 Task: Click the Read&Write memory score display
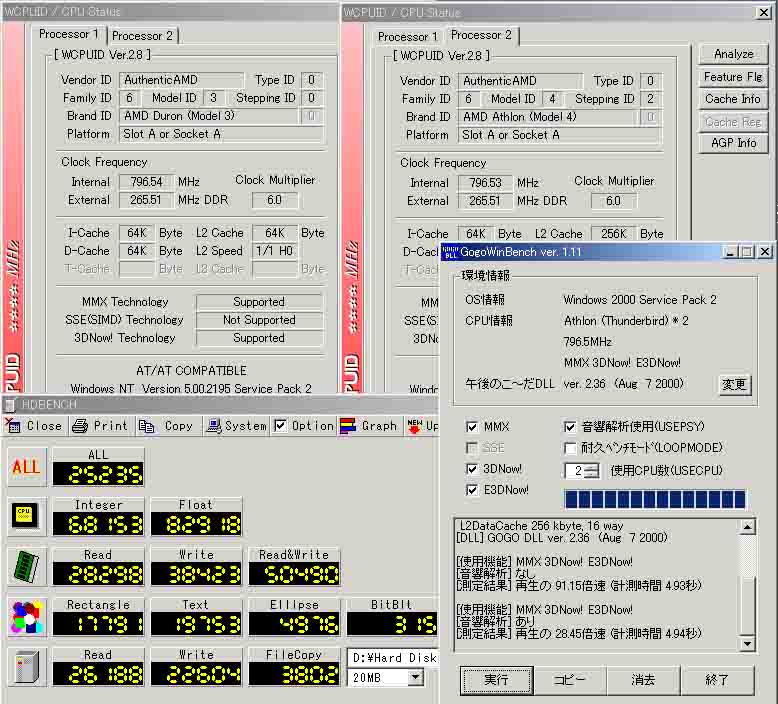tap(294, 574)
